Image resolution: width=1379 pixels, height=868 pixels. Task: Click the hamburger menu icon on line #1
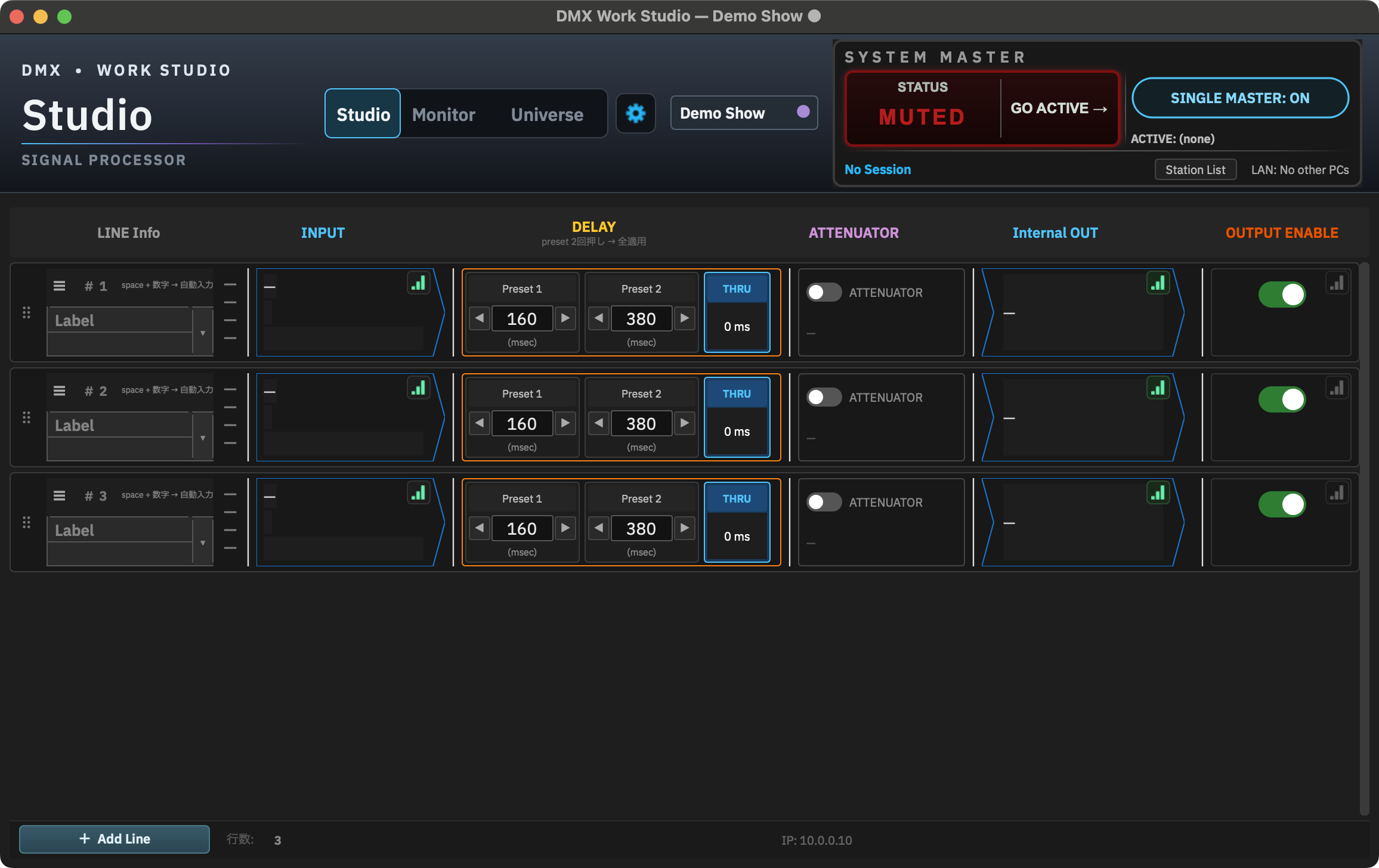click(x=59, y=286)
